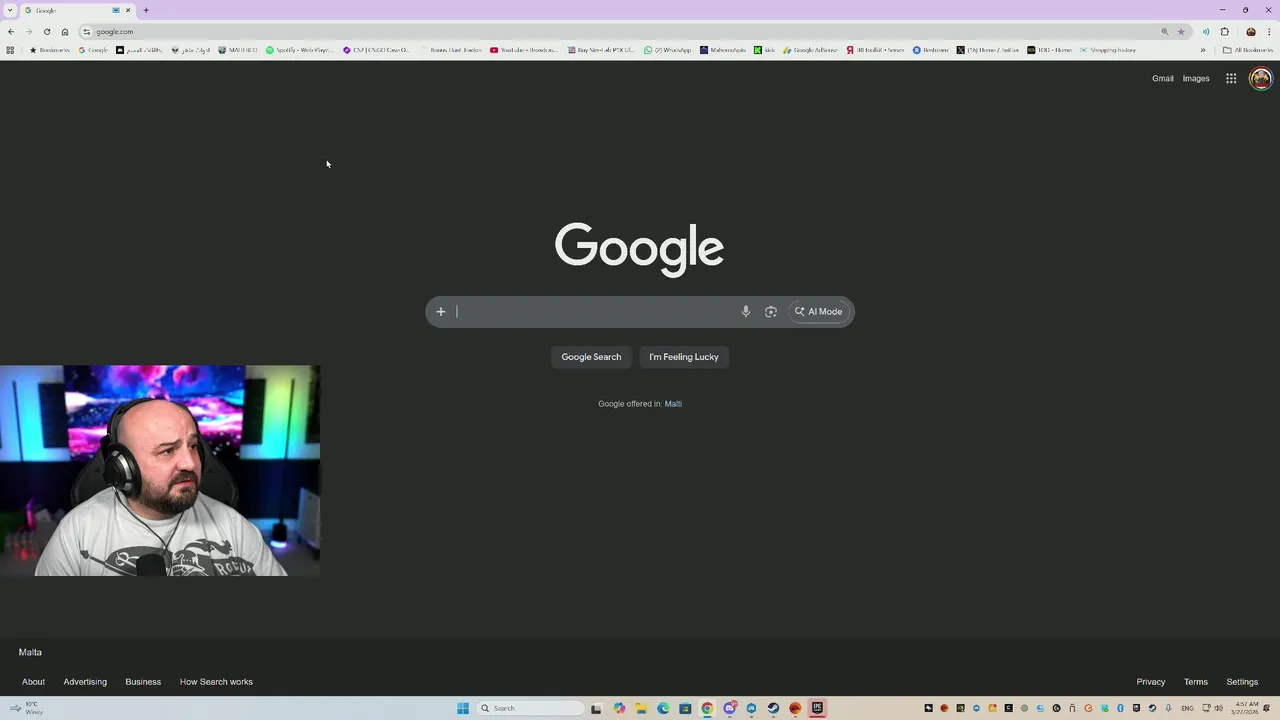Open the Google bookmark
This screenshot has width=1280, height=720.
click(x=93, y=50)
